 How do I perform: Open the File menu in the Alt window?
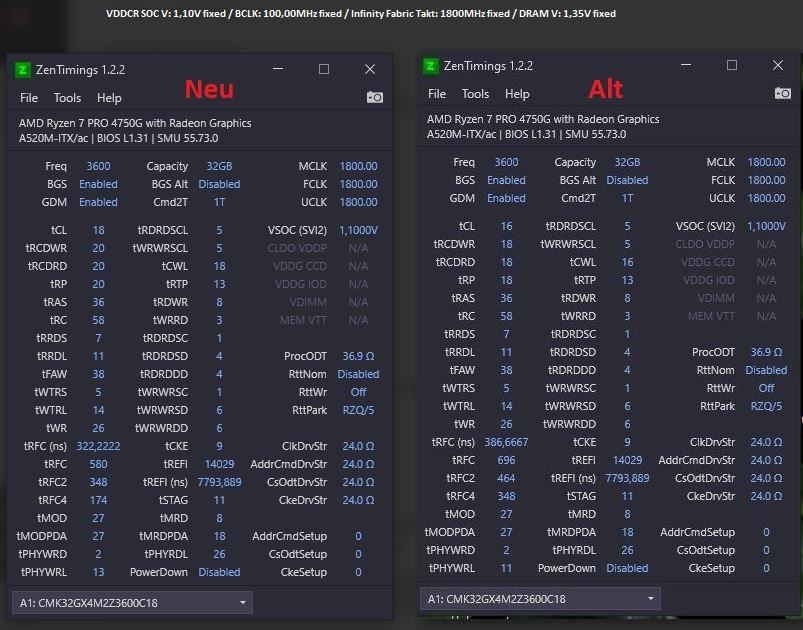tap(437, 94)
